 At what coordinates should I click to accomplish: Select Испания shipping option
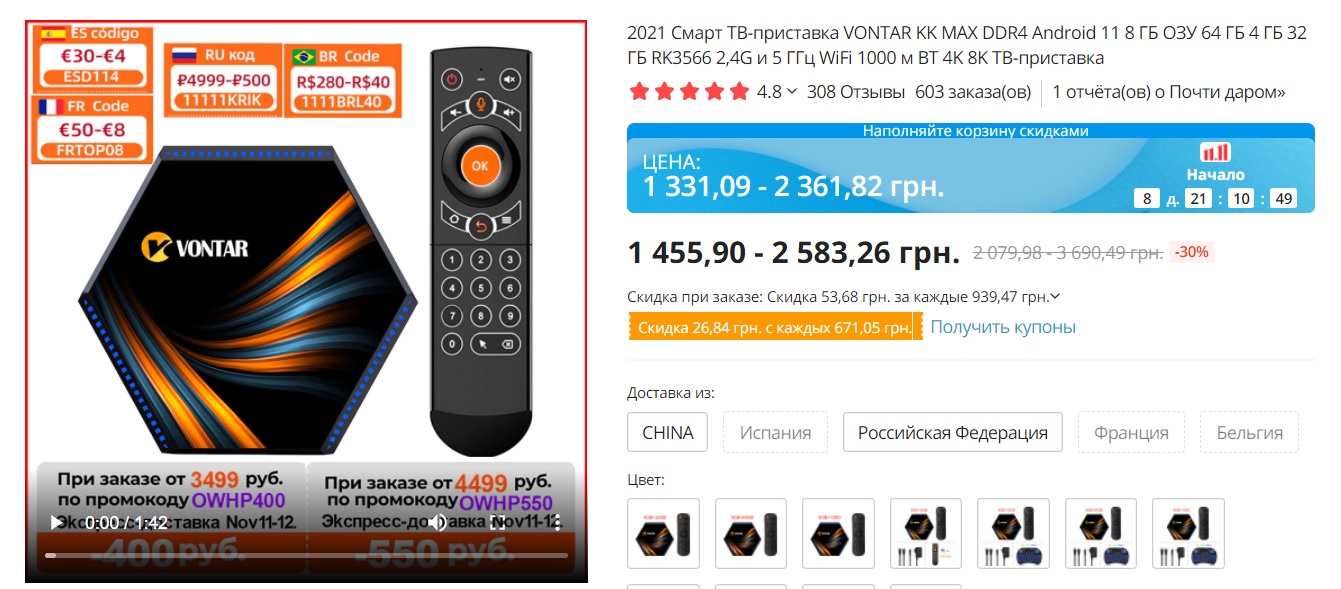775,432
